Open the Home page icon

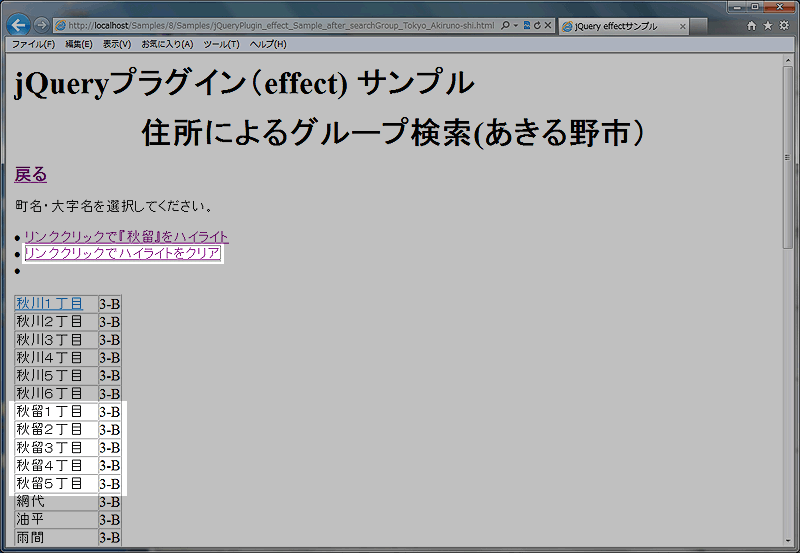(x=752, y=26)
